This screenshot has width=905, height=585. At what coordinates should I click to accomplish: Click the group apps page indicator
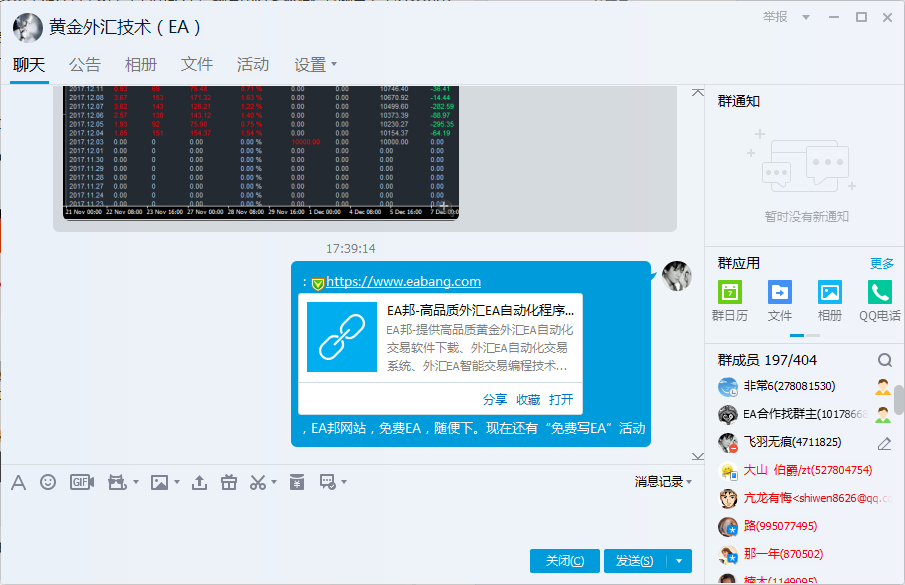pos(805,335)
